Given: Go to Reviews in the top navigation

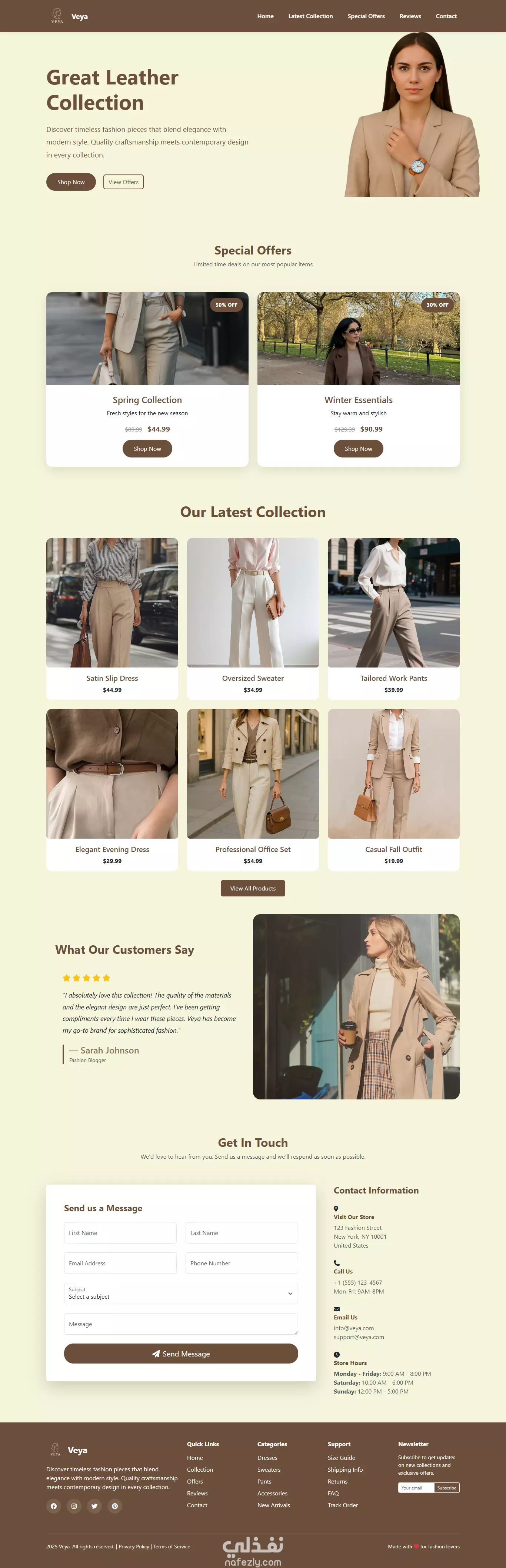Looking at the screenshot, I should click(x=410, y=16).
